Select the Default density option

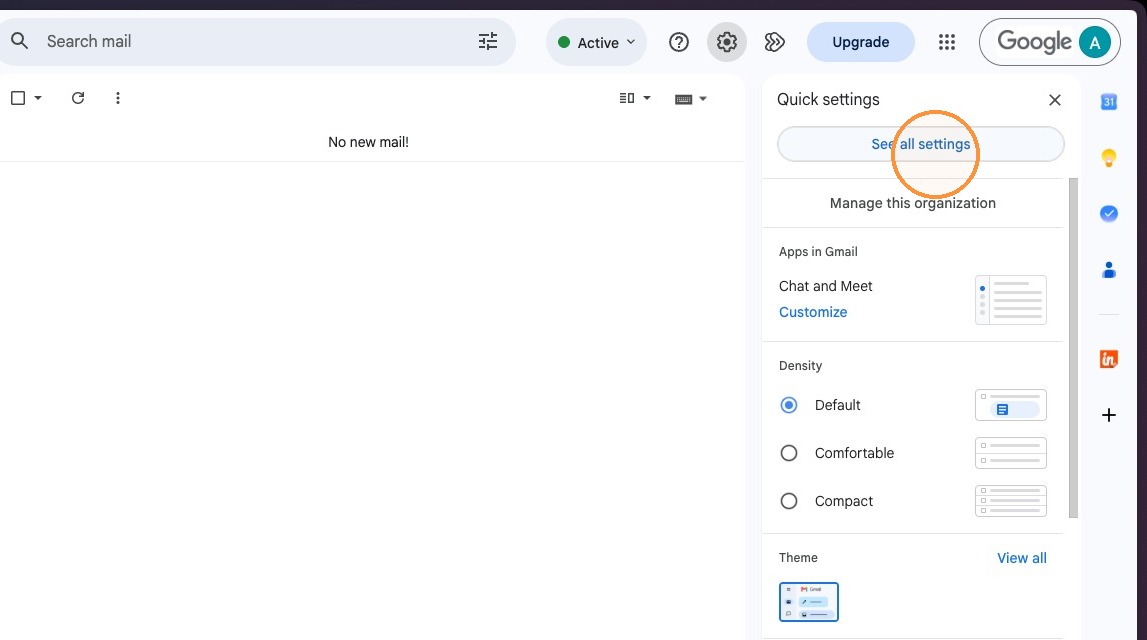tap(789, 405)
